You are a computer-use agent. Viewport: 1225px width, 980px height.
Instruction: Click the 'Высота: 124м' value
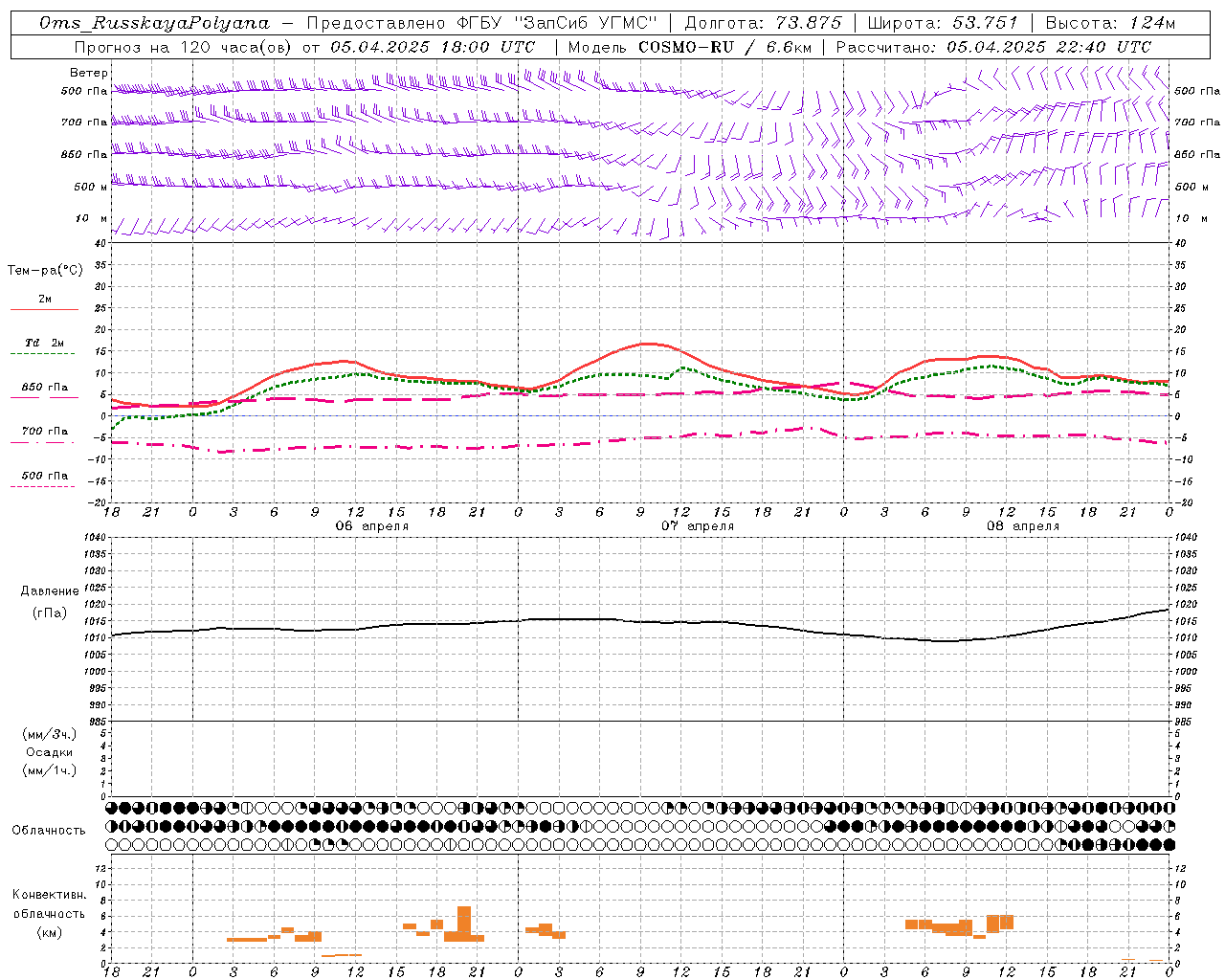[1110, 23]
